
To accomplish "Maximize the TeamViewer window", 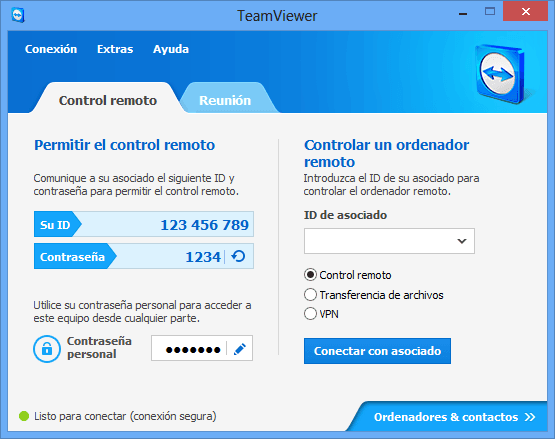I will tap(490, 11).
